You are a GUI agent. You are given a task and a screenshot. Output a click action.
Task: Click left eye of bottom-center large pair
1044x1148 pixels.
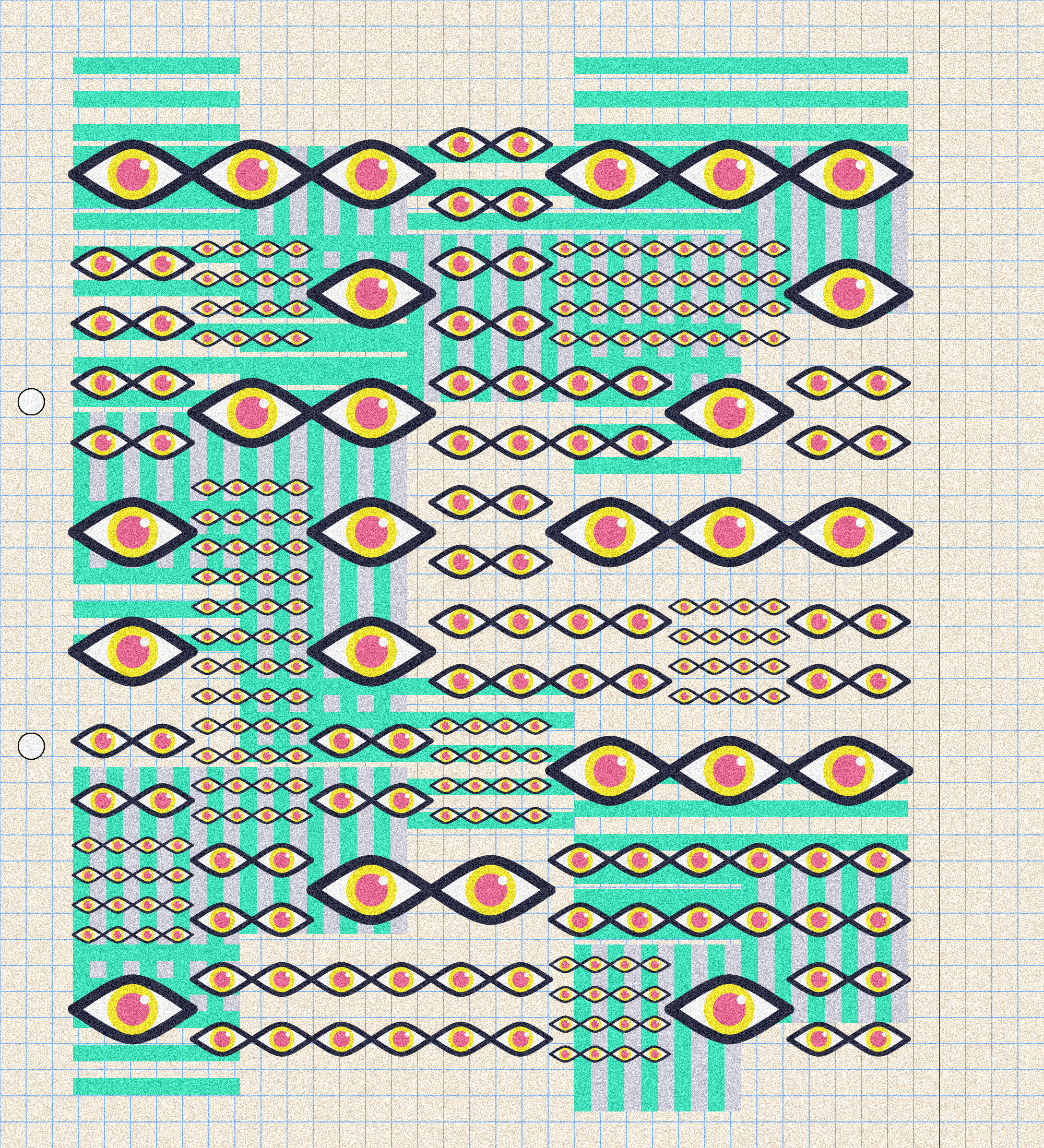point(370,890)
